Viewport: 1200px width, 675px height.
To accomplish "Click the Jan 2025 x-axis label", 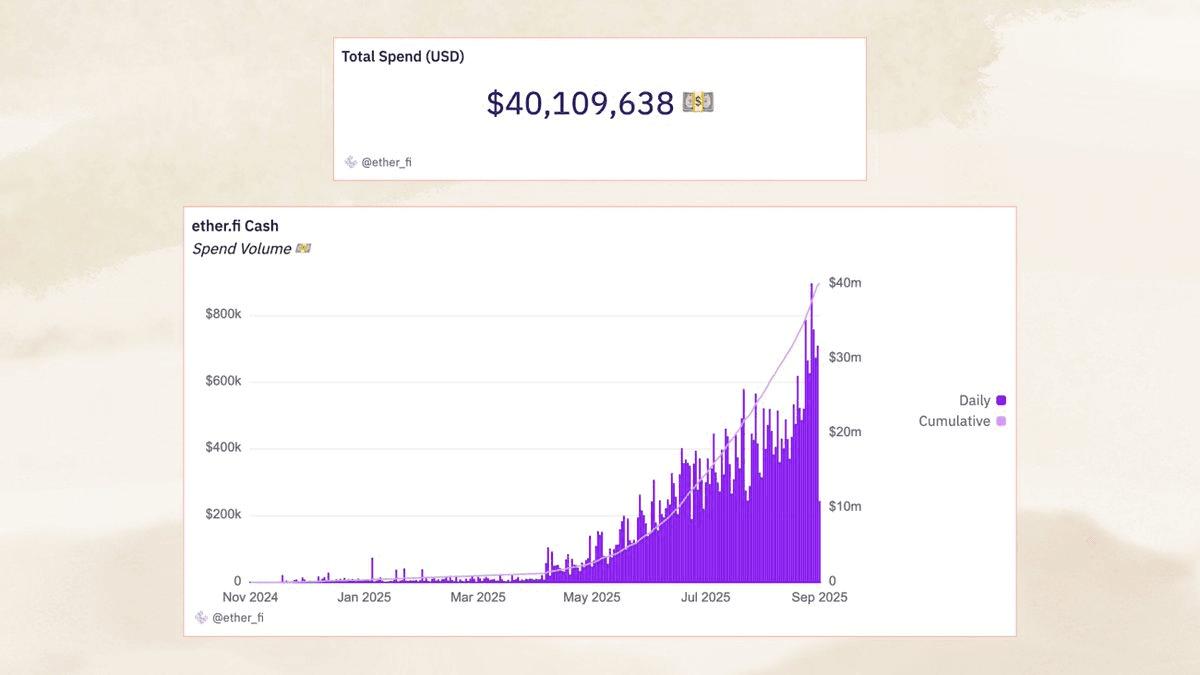I will 363,597.
